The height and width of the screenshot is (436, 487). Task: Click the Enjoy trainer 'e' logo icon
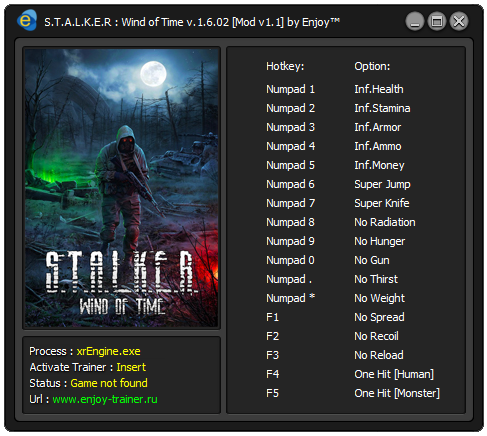[27, 21]
